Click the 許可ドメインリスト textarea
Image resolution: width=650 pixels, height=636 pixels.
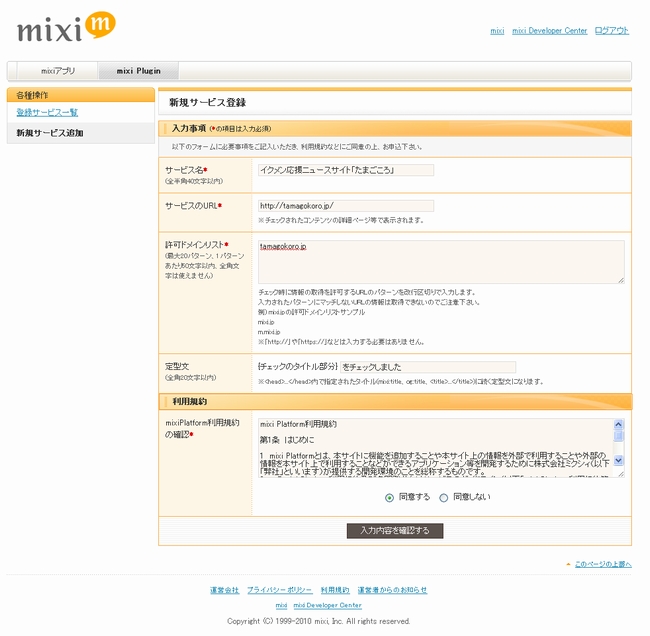point(441,262)
